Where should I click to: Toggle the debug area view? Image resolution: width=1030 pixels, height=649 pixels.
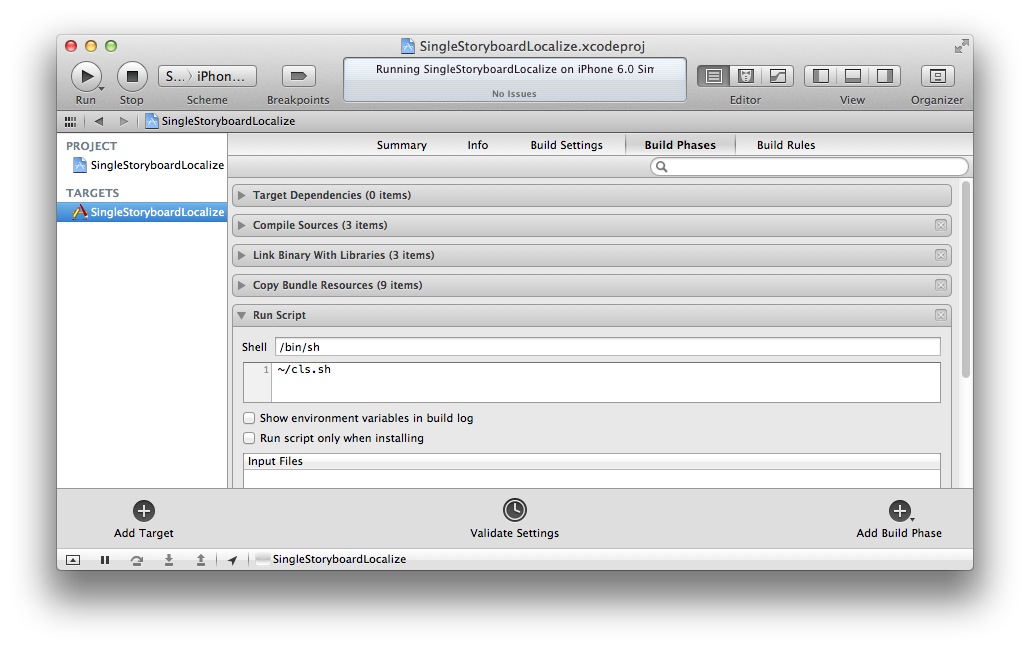853,76
